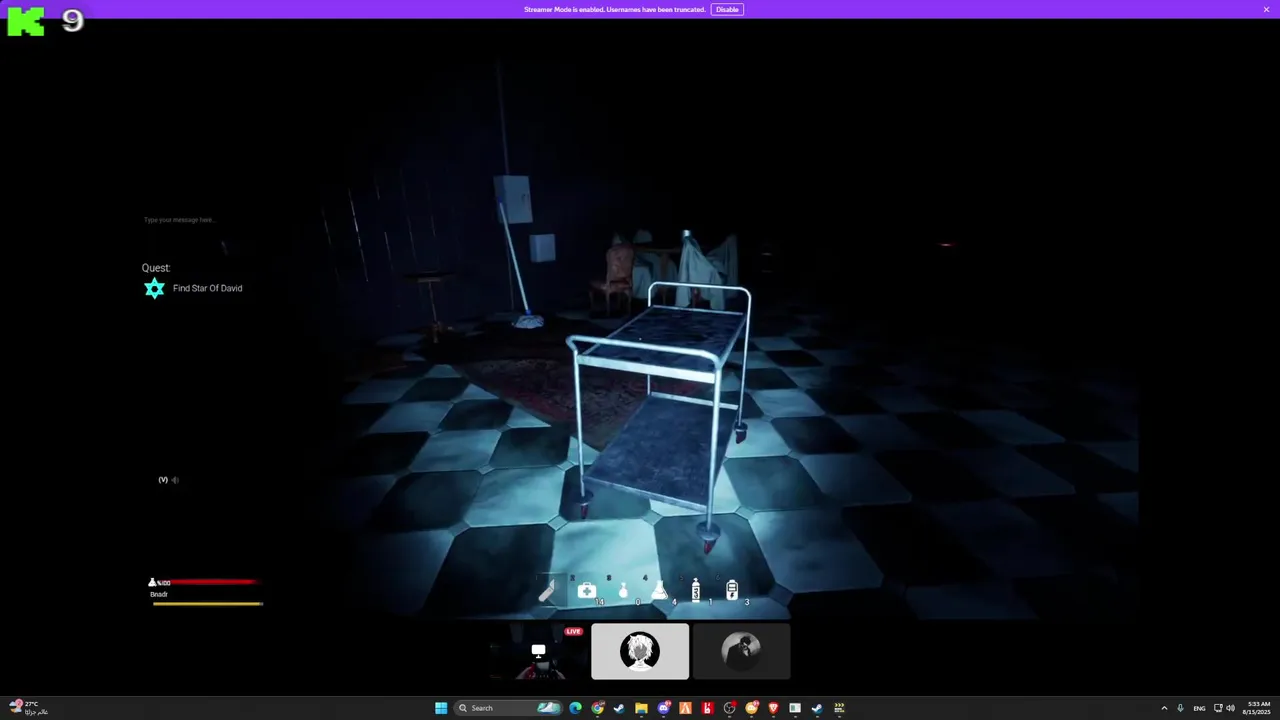
Task: Click the 'Quest:' heading text
Action: 156,268
